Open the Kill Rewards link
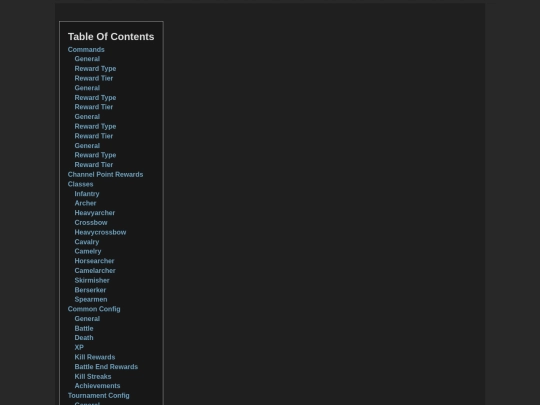 95,357
